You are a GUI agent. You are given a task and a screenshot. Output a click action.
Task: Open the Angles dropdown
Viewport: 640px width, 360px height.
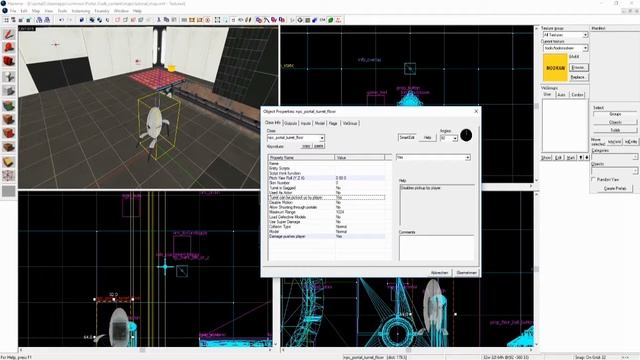455,138
